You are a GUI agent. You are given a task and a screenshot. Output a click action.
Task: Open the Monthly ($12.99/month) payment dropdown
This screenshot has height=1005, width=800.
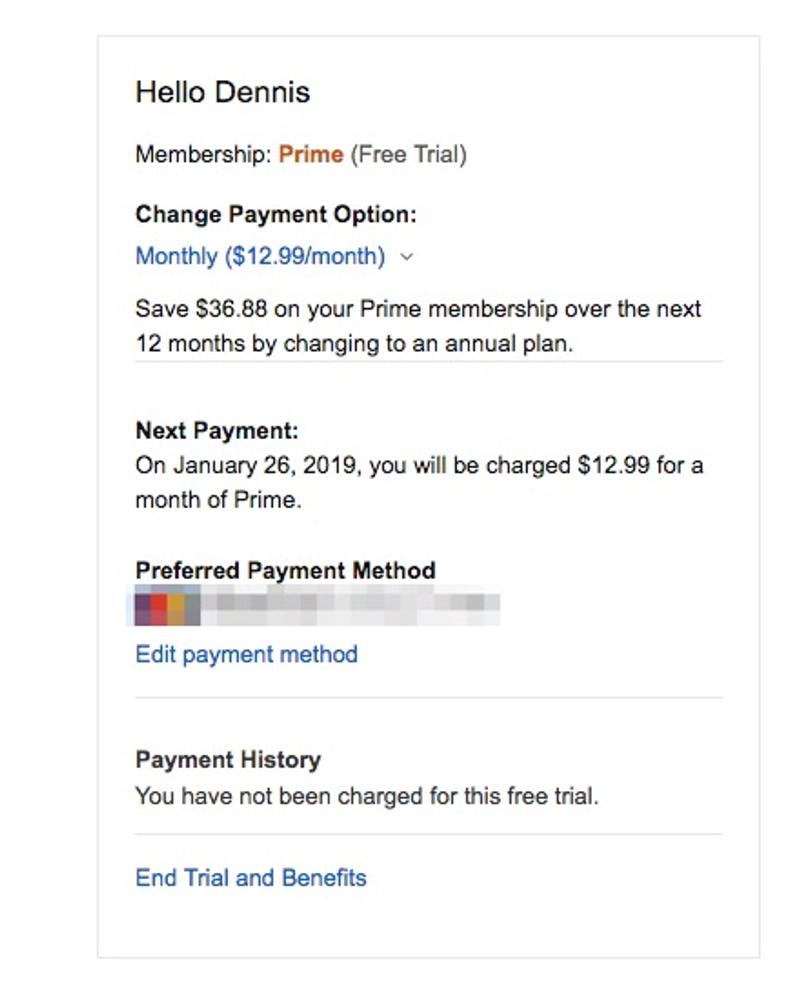(260, 256)
